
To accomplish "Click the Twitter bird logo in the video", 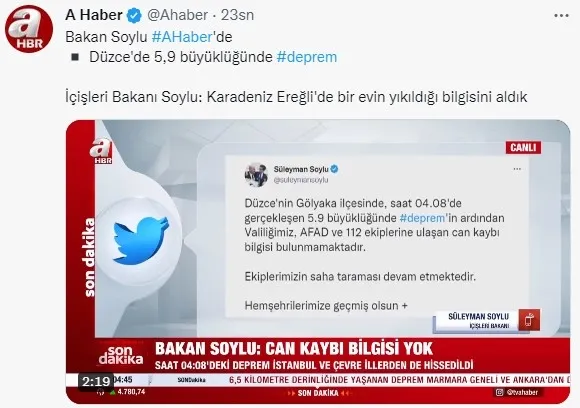I will click(141, 241).
